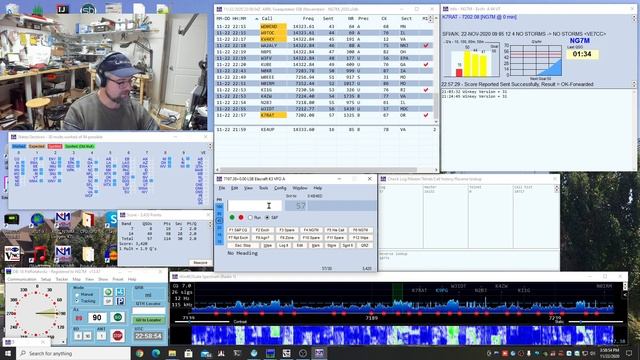This screenshot has width=640, height=360.
Task: Select the Run radio button
Action: coord(250,218)
